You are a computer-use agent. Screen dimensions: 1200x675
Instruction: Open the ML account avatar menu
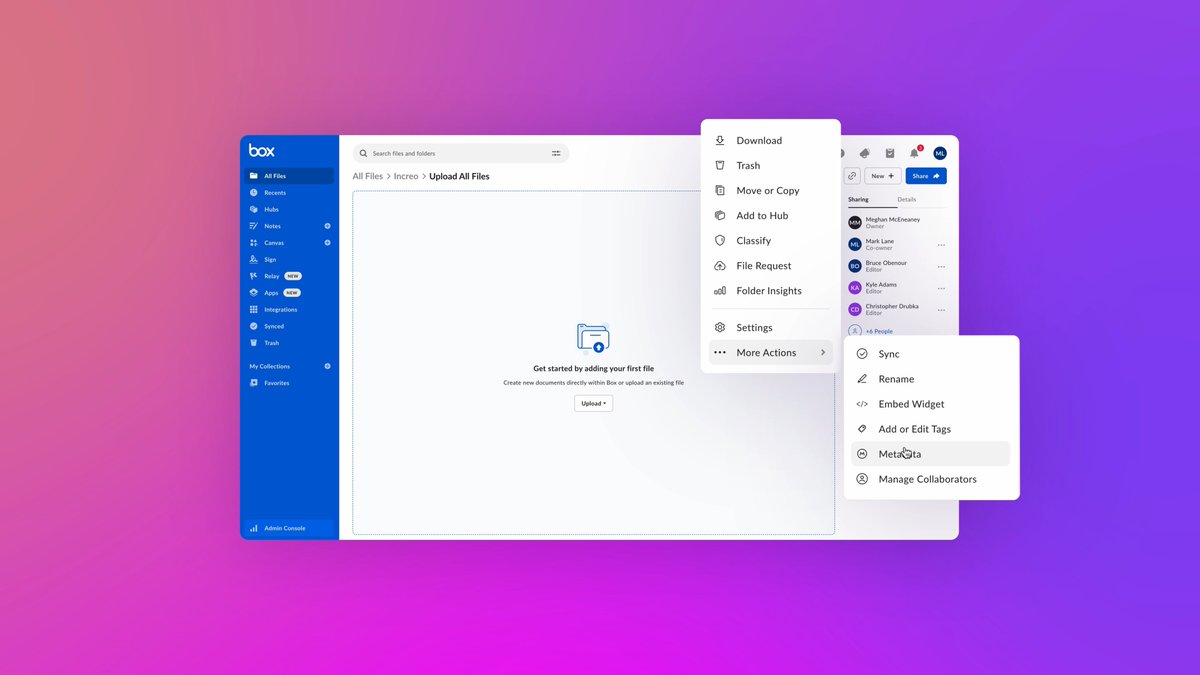point(940,153)
